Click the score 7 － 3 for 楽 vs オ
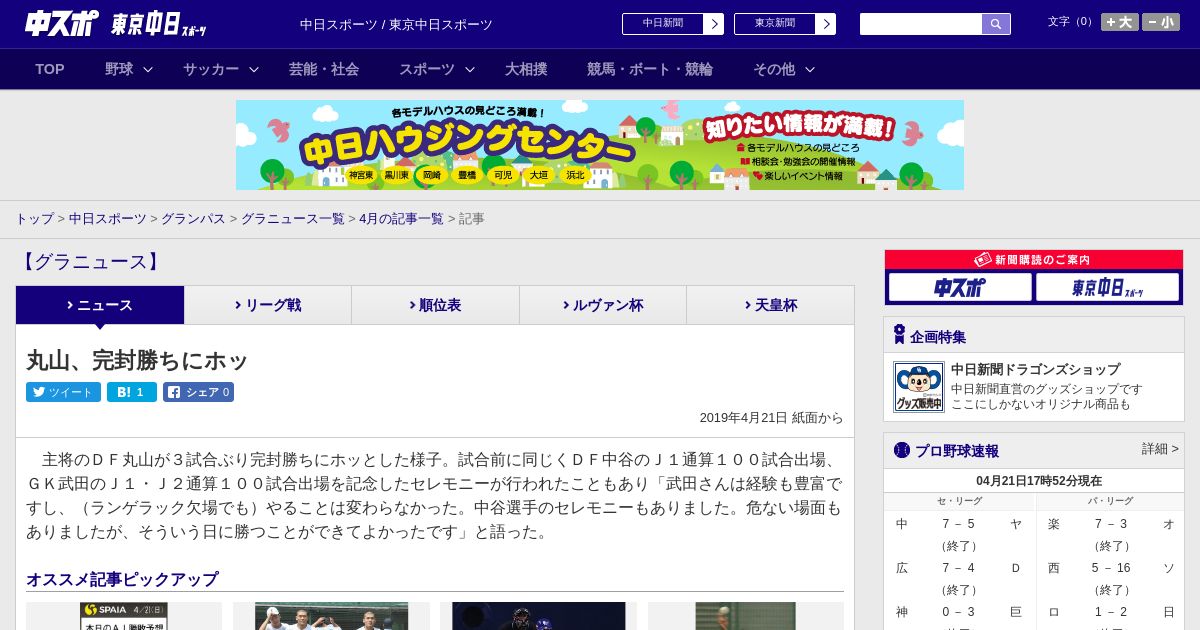 click(1110, 524)
